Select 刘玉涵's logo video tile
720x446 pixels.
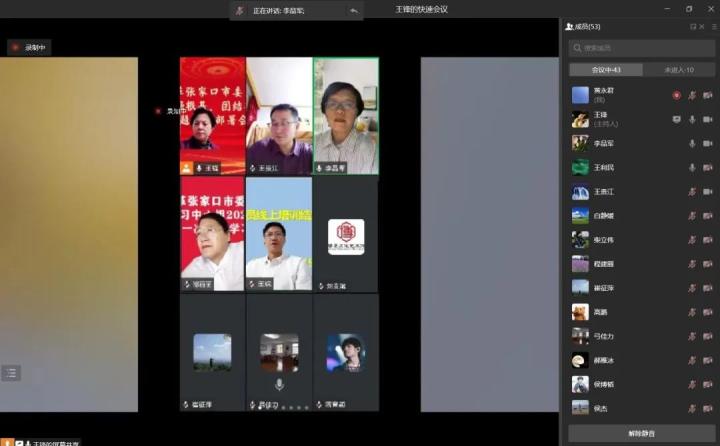(x=346, y=234)
